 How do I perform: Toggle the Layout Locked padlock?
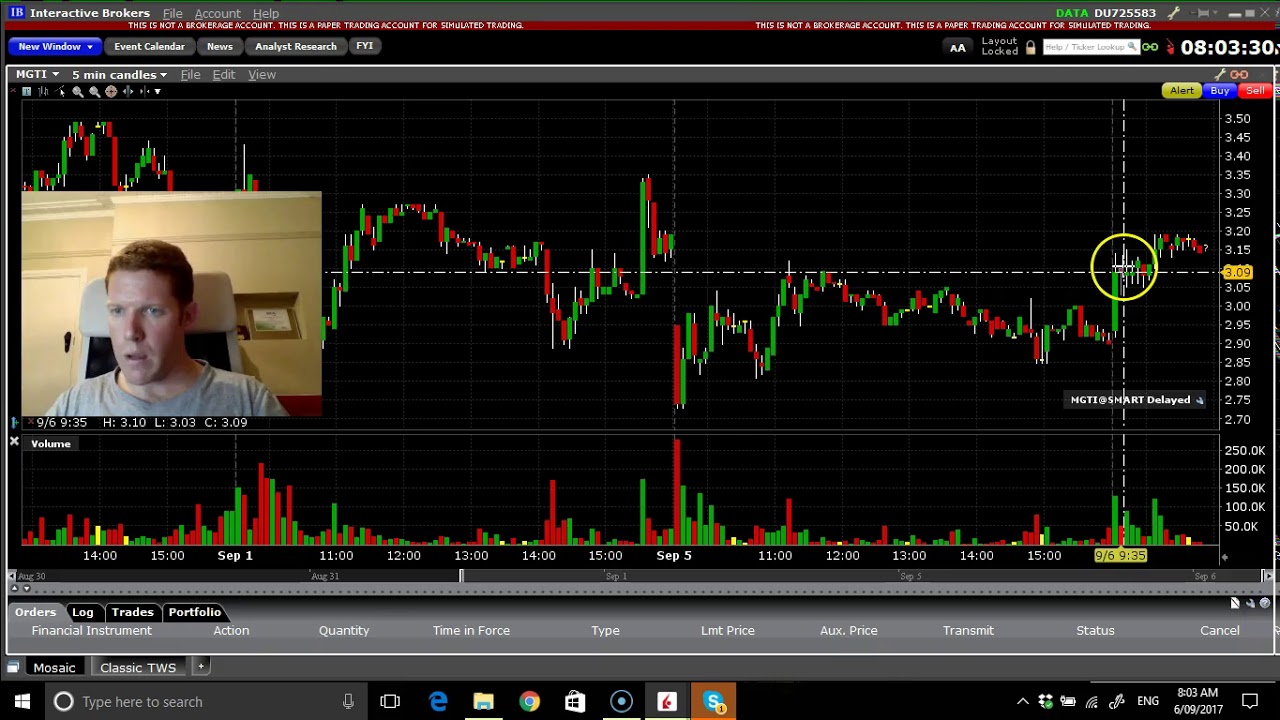[x=1030, y=47]
